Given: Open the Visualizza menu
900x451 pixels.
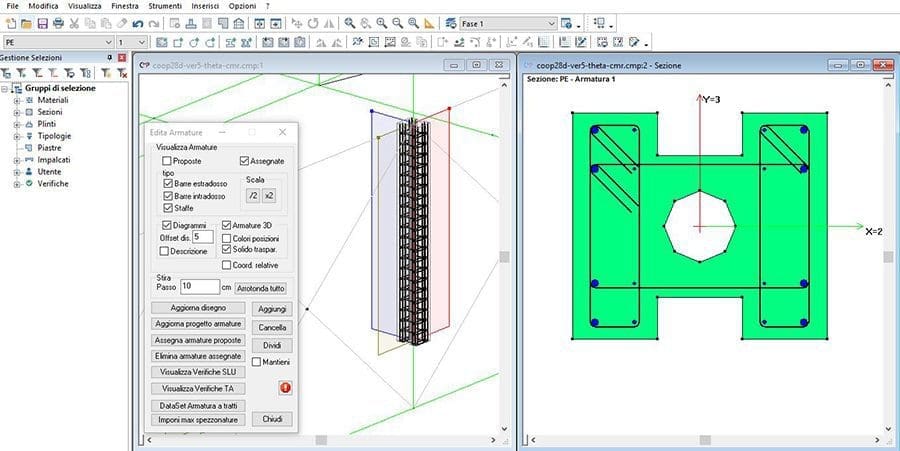Looking at the screenshot, I should (x=84, y=6).
